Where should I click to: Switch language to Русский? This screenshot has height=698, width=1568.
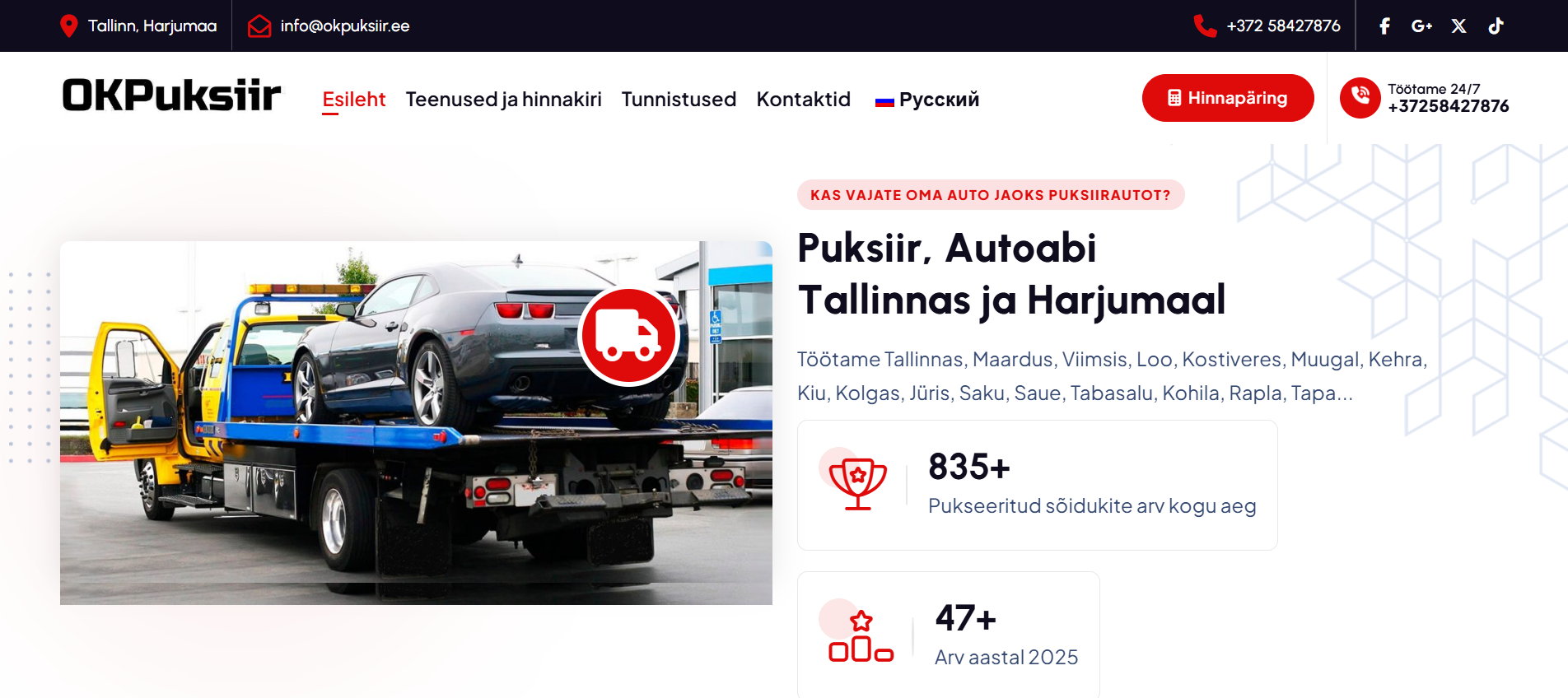point(927,100)
